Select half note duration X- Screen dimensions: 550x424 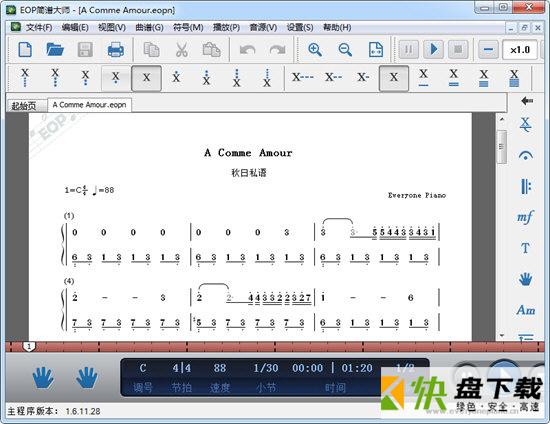click(x=363, y=77)
